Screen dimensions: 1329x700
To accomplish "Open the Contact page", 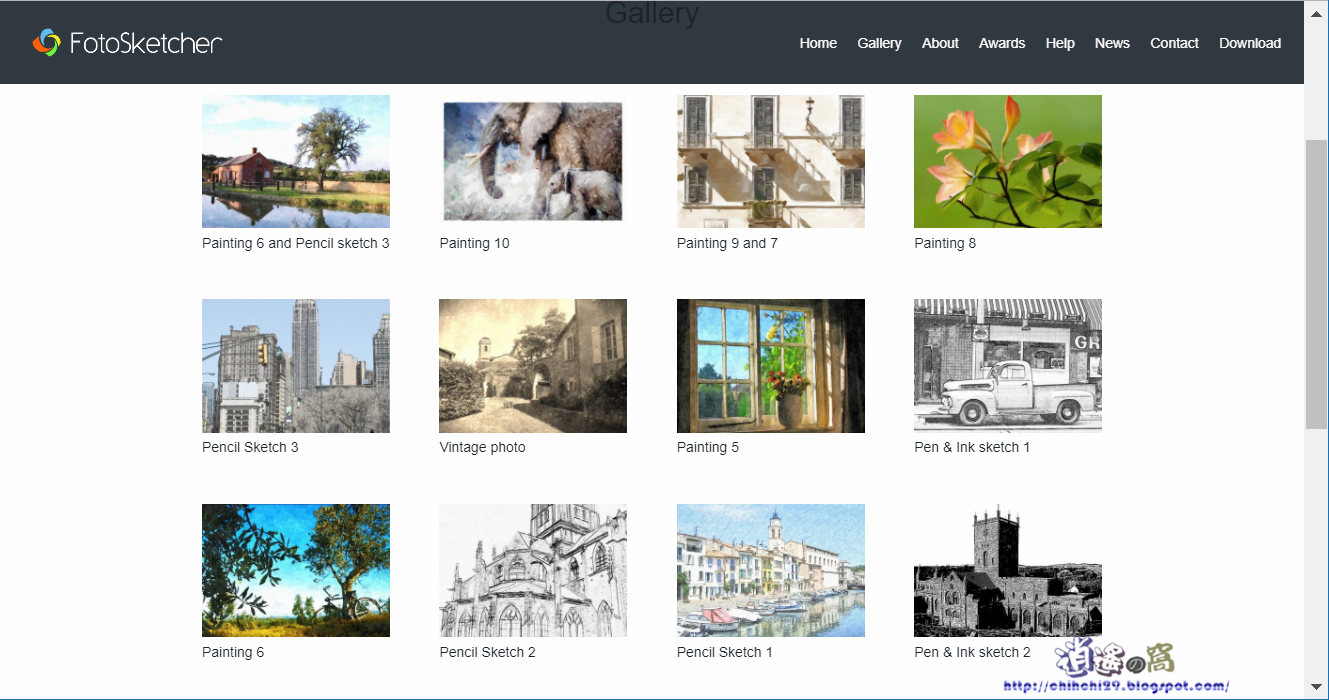I will point(1174,43).
